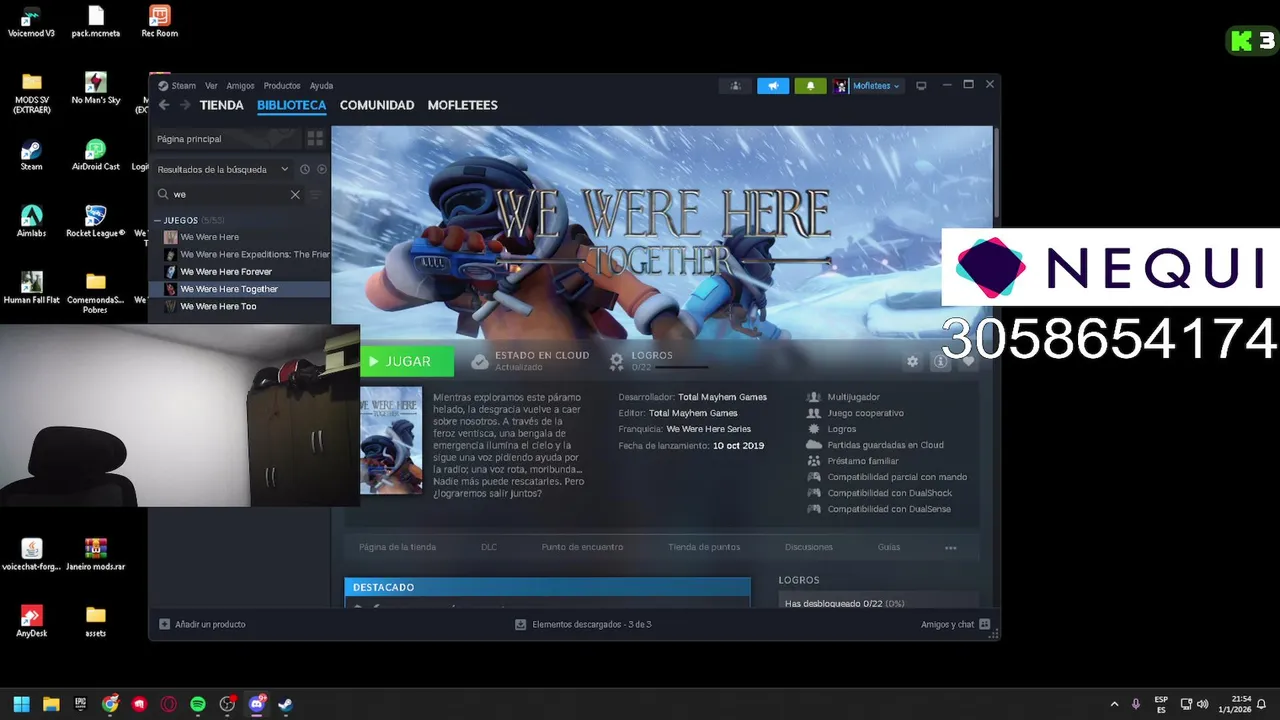The height and width of the screenshot is (720, 1280).
Task: Show hidden system tray icons
Action: (1114, 704)
